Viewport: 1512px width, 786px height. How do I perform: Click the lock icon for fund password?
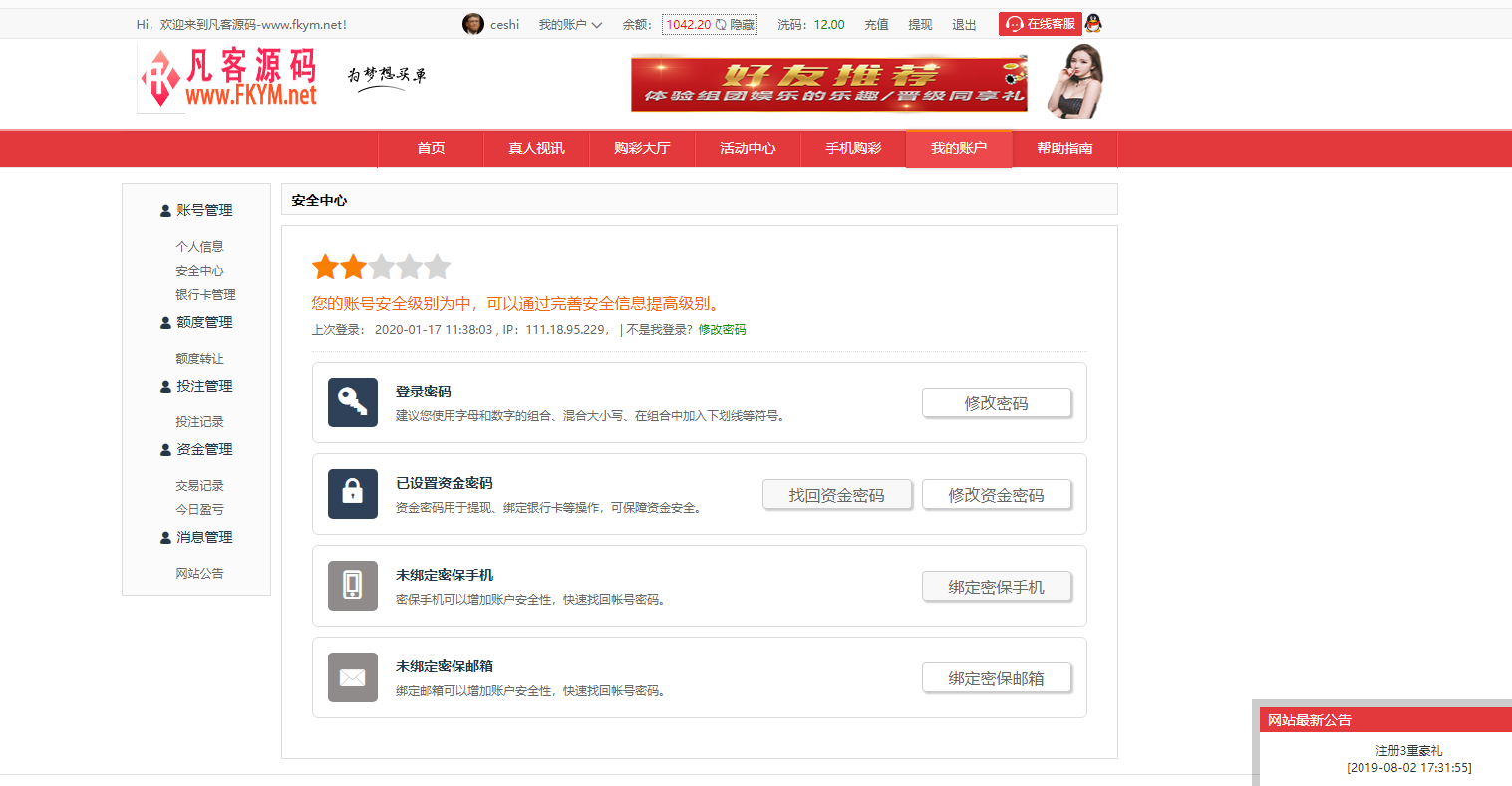[x=352, y=494]
